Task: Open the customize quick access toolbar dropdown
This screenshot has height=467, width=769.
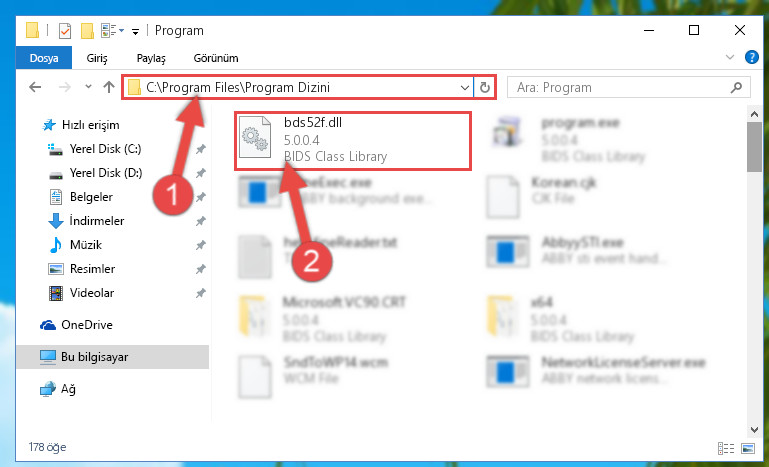Action: point(135,32)
